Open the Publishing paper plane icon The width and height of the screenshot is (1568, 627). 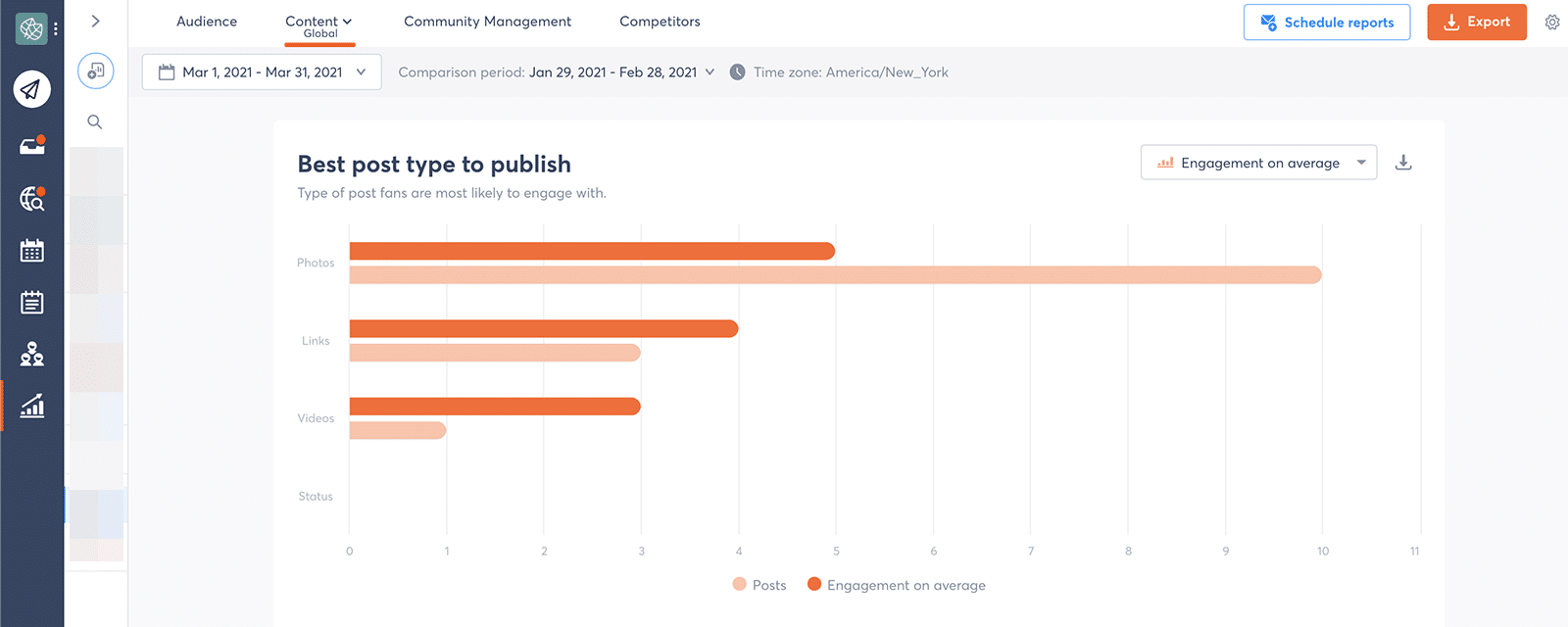click(31, 89)
